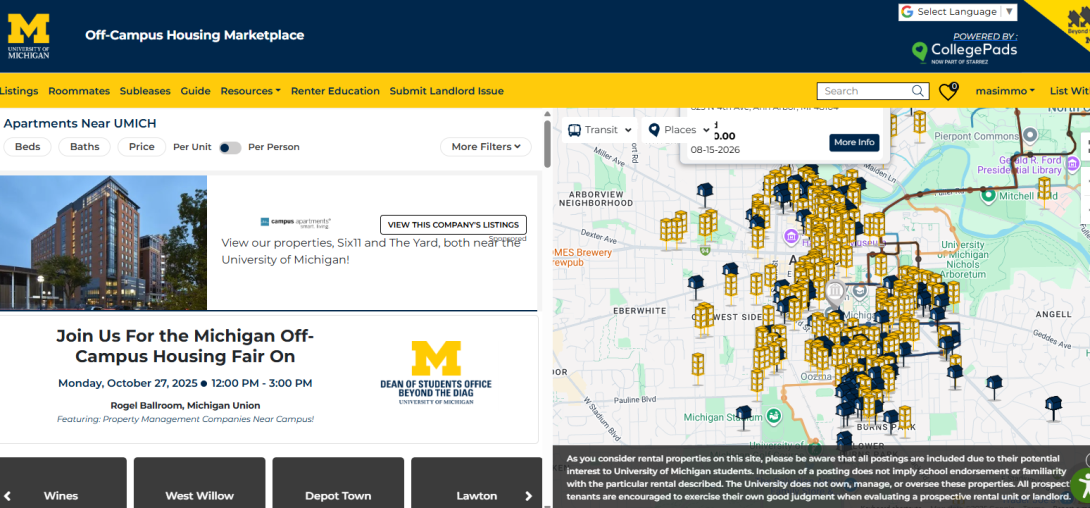Open the Select Language dropdown
This screenshot has width=1090, height=508.
(x=958, y=12)
